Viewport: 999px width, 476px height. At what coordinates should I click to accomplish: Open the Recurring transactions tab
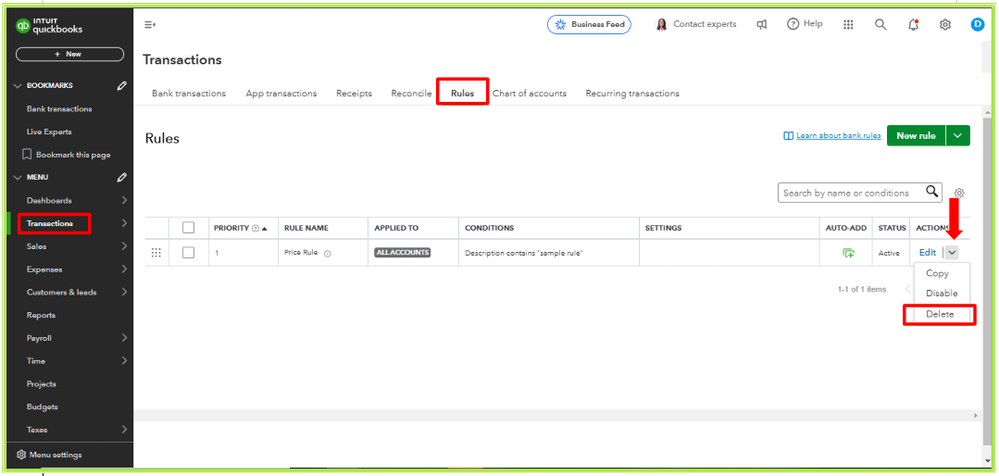point(632,93)
